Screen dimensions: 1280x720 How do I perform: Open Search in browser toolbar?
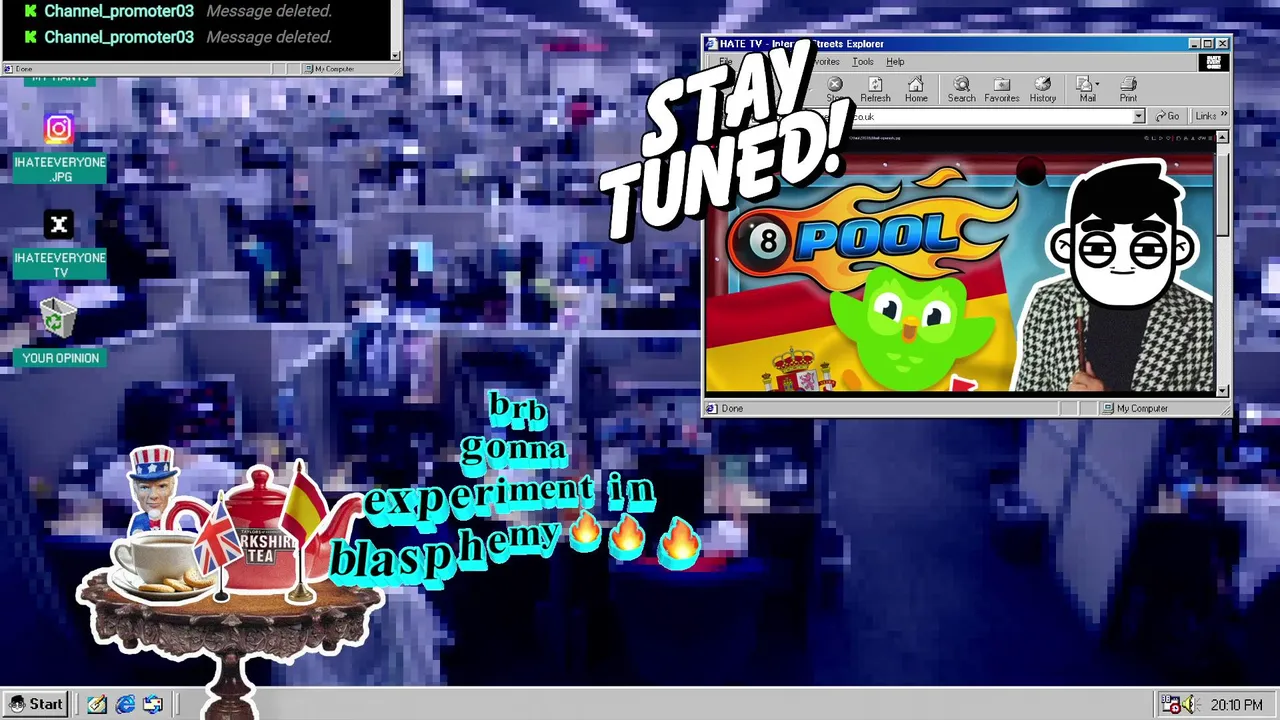click(x=961, y=89)
